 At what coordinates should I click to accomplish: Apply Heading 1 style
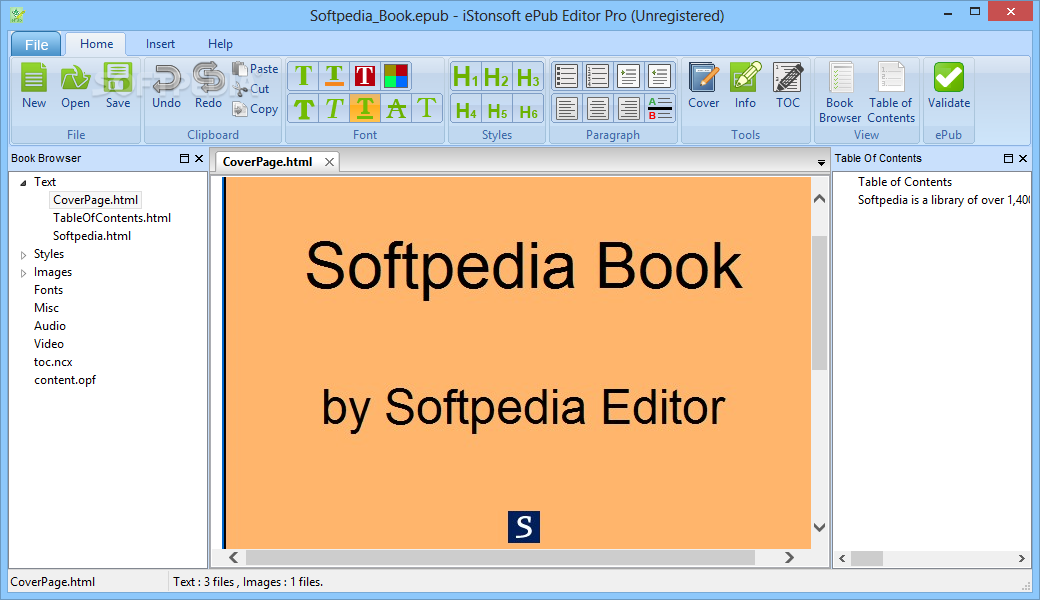click(466, 77)
